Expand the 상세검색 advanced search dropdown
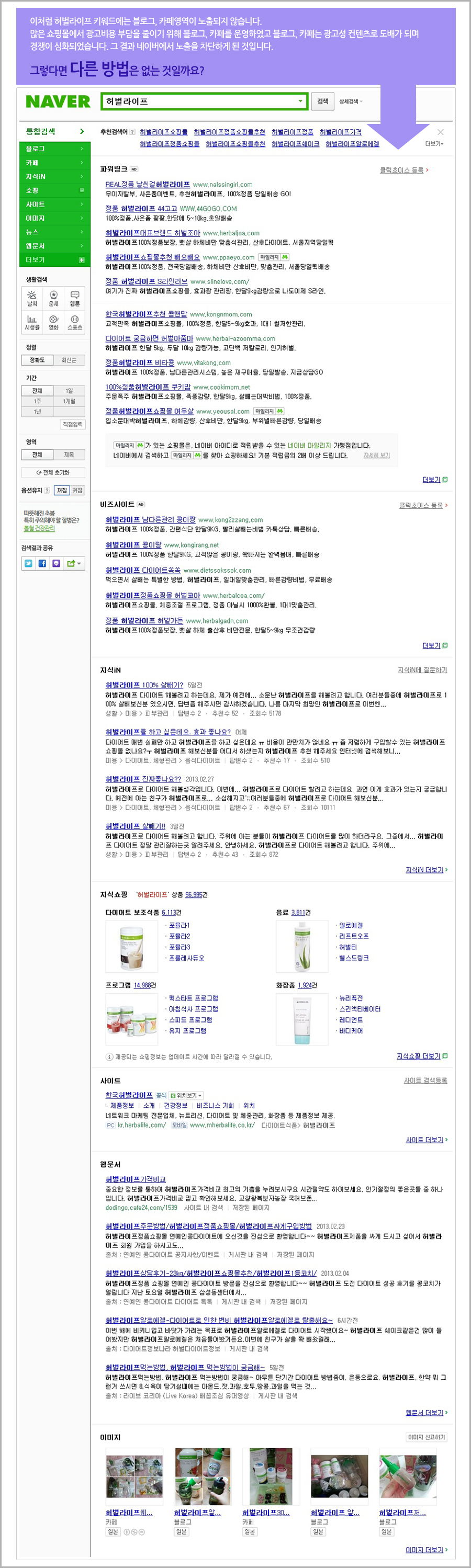Image resolution: width=471 pixels, height=1568 pixels. pyautogui.click(x=350, y=101)
